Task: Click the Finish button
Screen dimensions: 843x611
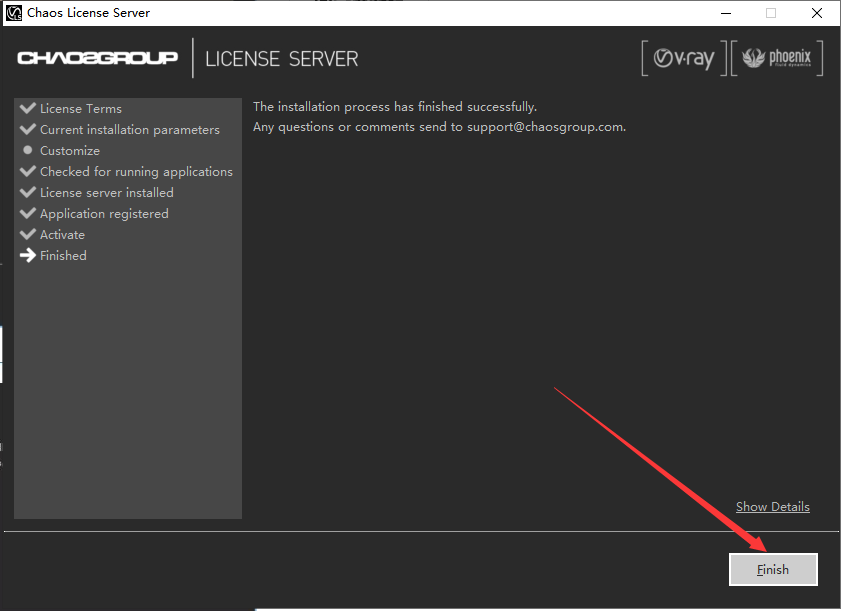Action: (x=773, y=569)
